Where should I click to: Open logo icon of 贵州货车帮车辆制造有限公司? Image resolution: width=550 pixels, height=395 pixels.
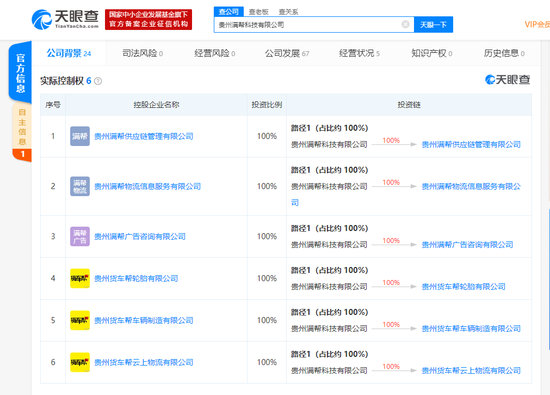(80, 320)
